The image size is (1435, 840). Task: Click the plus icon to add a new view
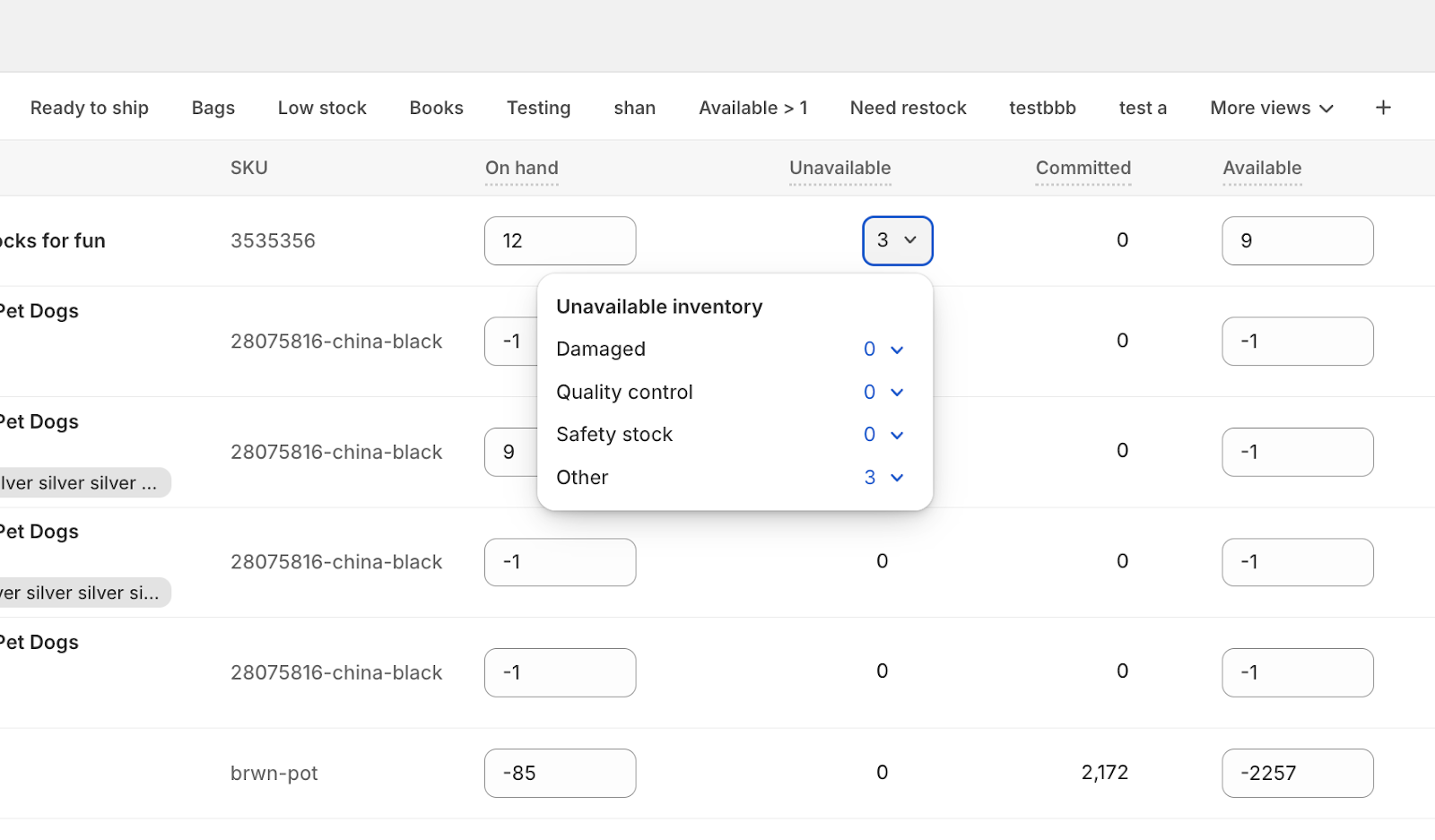(x=1382, y=107)
